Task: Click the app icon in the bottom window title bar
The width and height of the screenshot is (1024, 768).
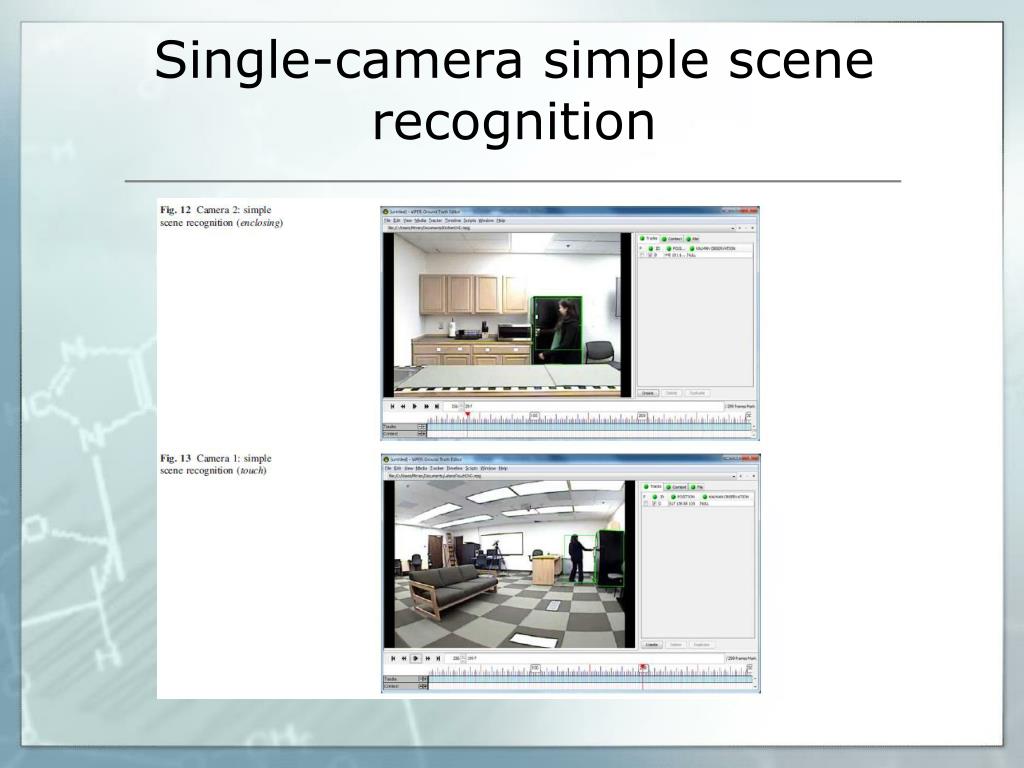Action: [387, 460]
